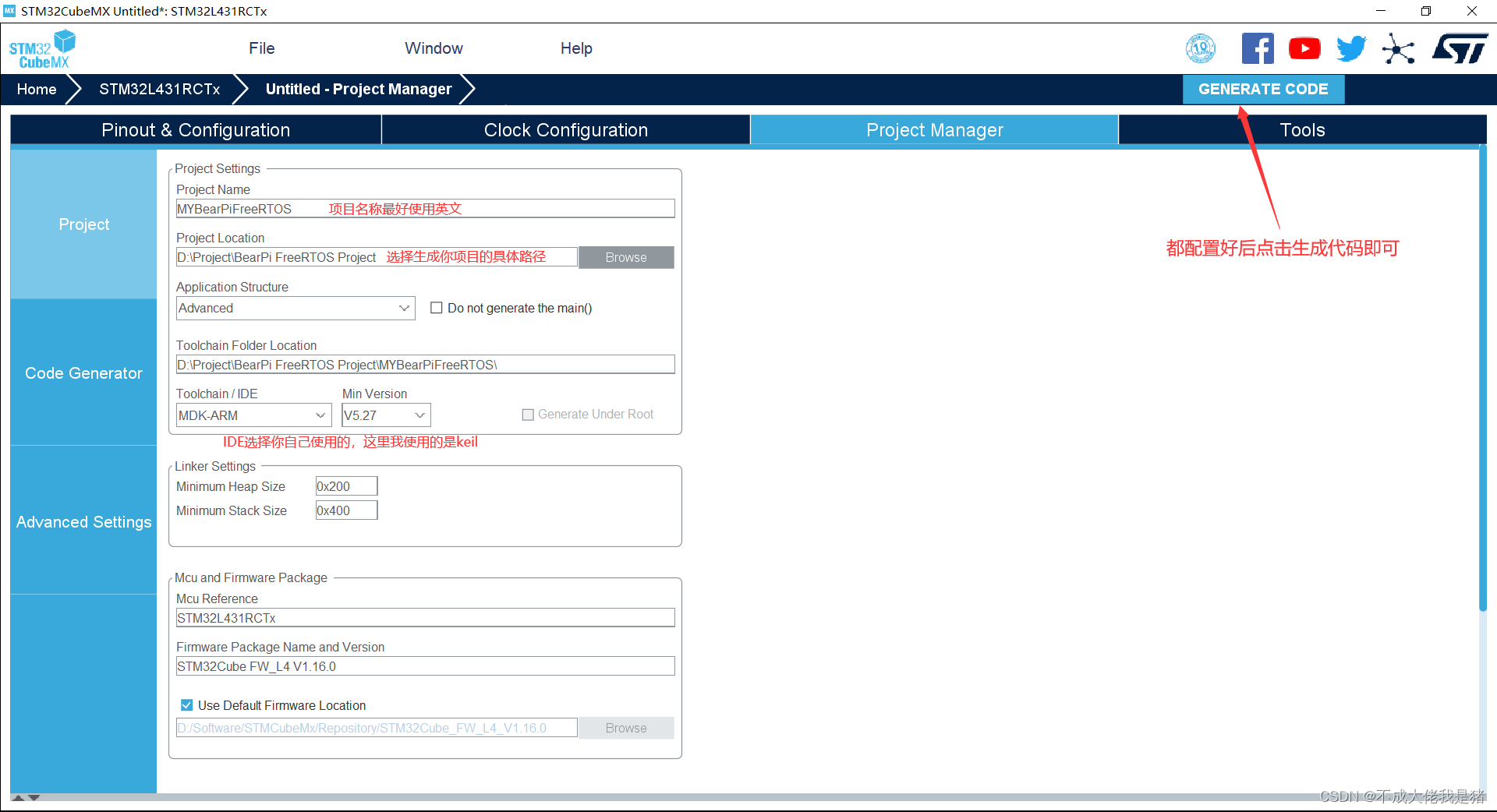Edit the Minimum Stack Size field

346,510
